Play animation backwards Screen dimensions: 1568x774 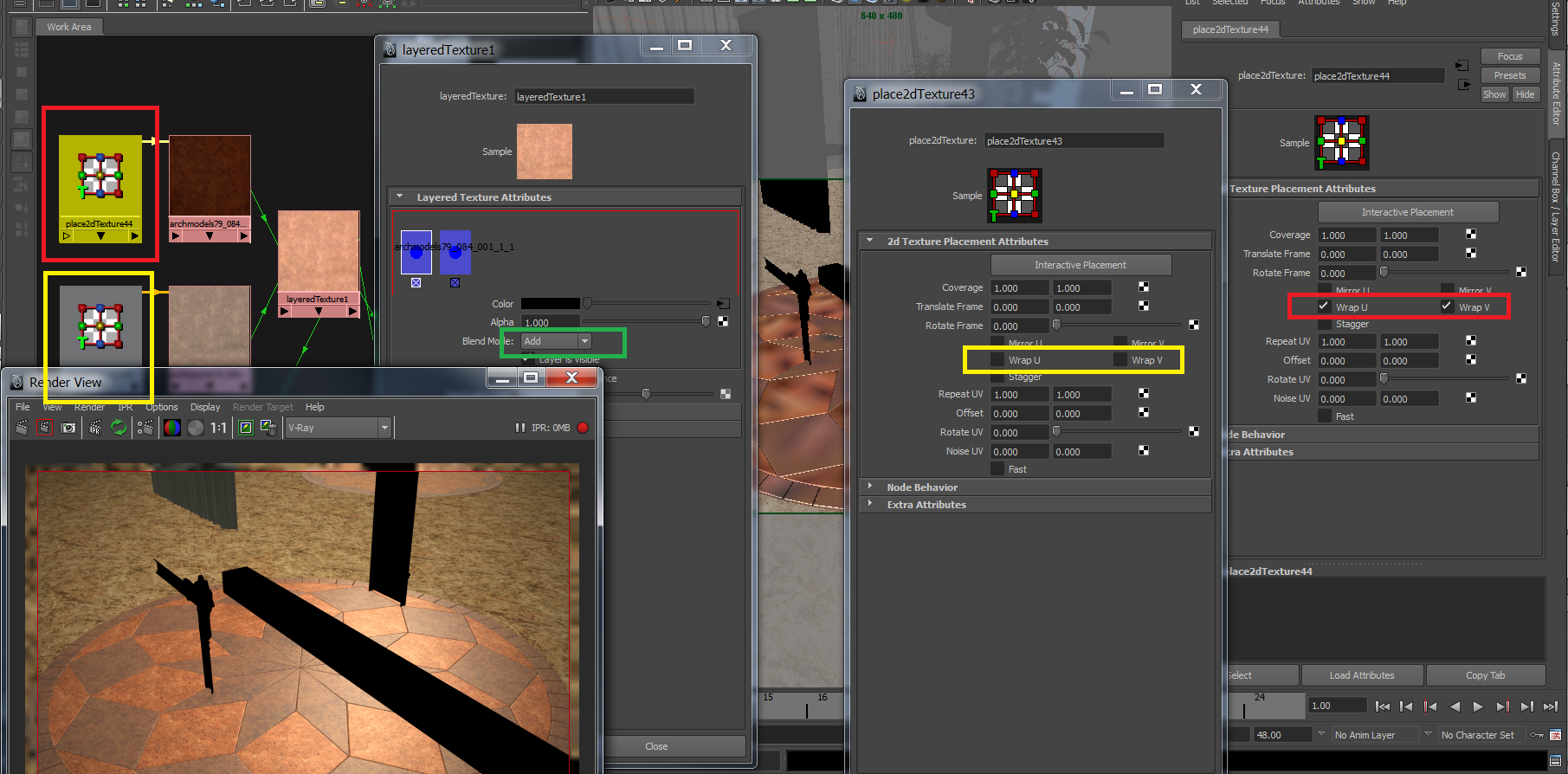pos(1455,706)
